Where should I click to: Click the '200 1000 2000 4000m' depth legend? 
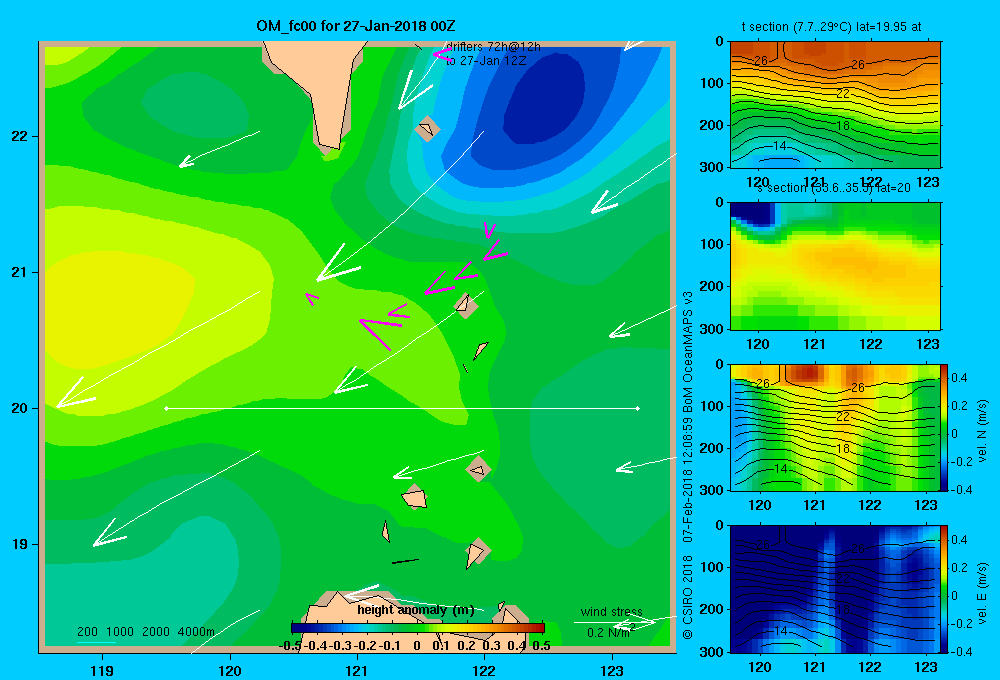coord(146,632)
